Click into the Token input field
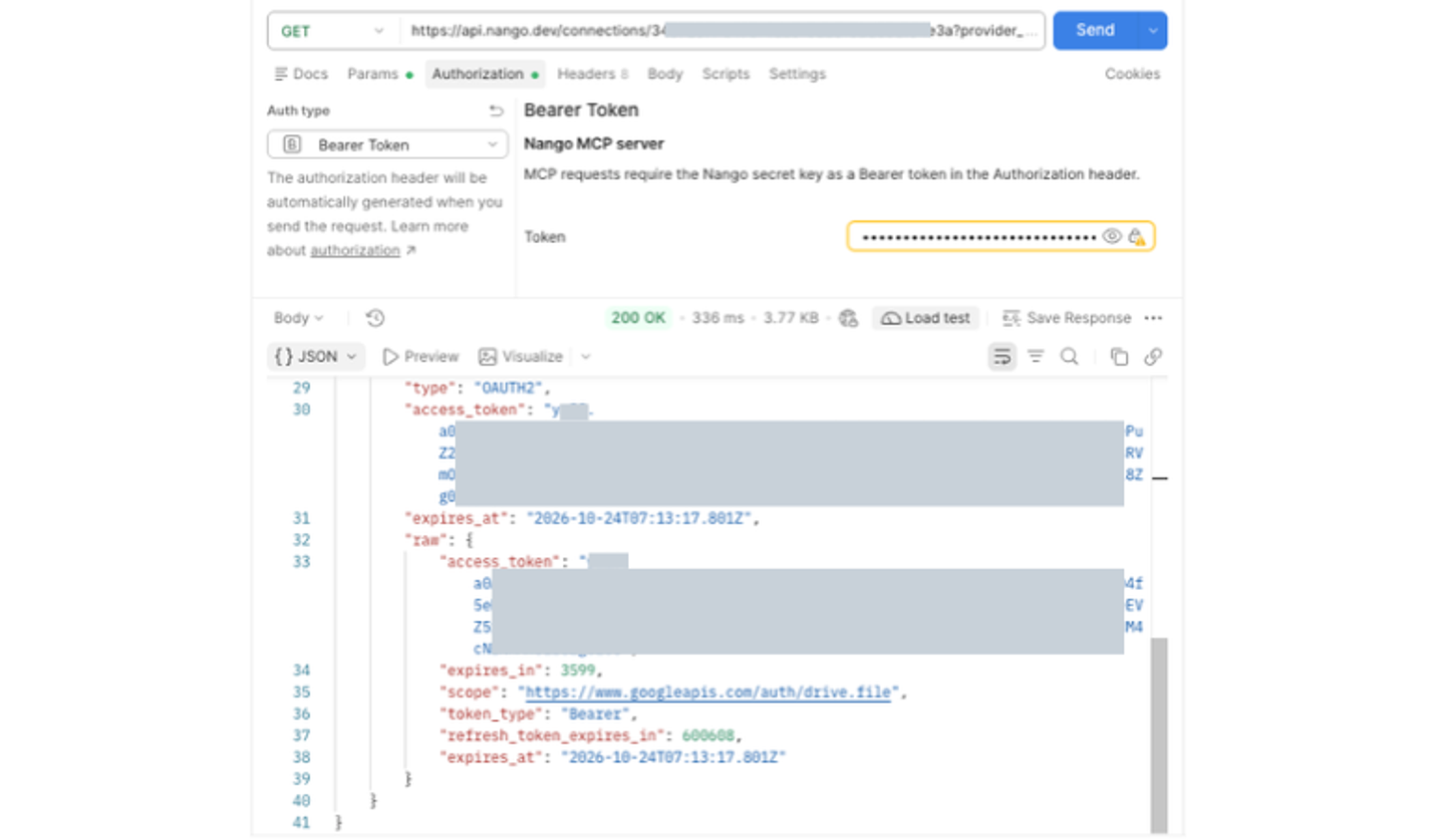This screenshot has width=1435, height=840. click(x=979, y=236)
